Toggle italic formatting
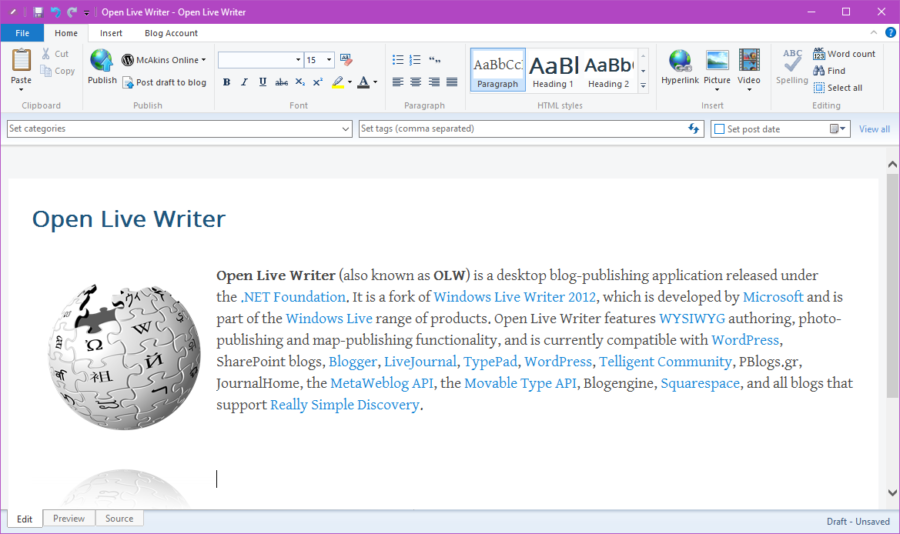Image resolution: width=900 pixels, height=534 pixels. [245, 82]
